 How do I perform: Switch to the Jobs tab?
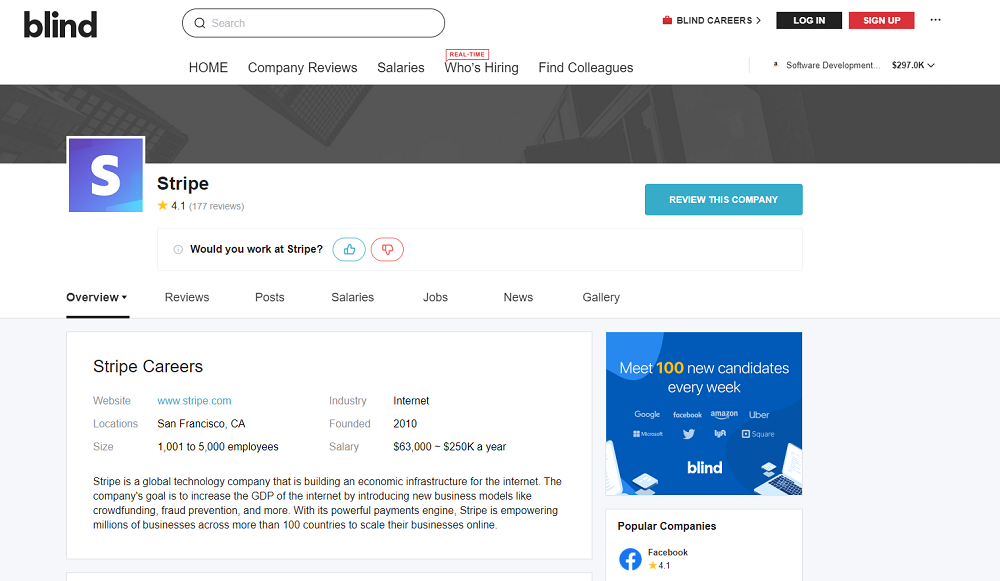click(436, 297)
